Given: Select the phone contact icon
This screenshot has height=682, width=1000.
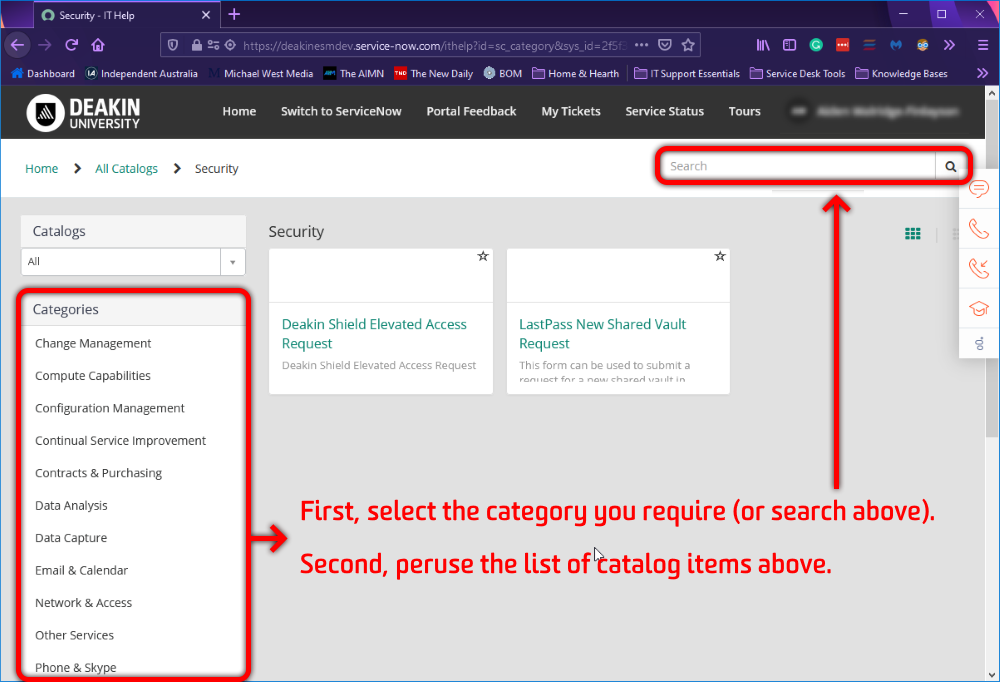Looking at the screenshot, I should click(x=978, y=228).
